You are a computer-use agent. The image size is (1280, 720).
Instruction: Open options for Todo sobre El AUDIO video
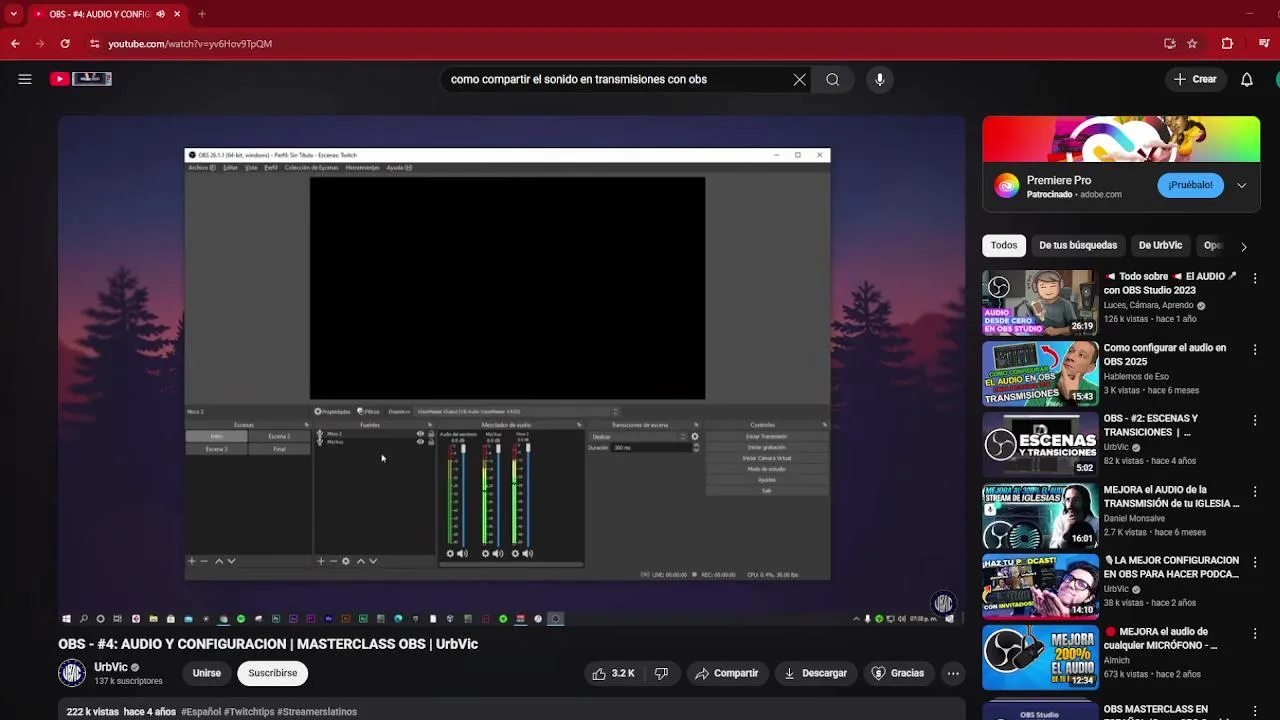click(1255, 278)
